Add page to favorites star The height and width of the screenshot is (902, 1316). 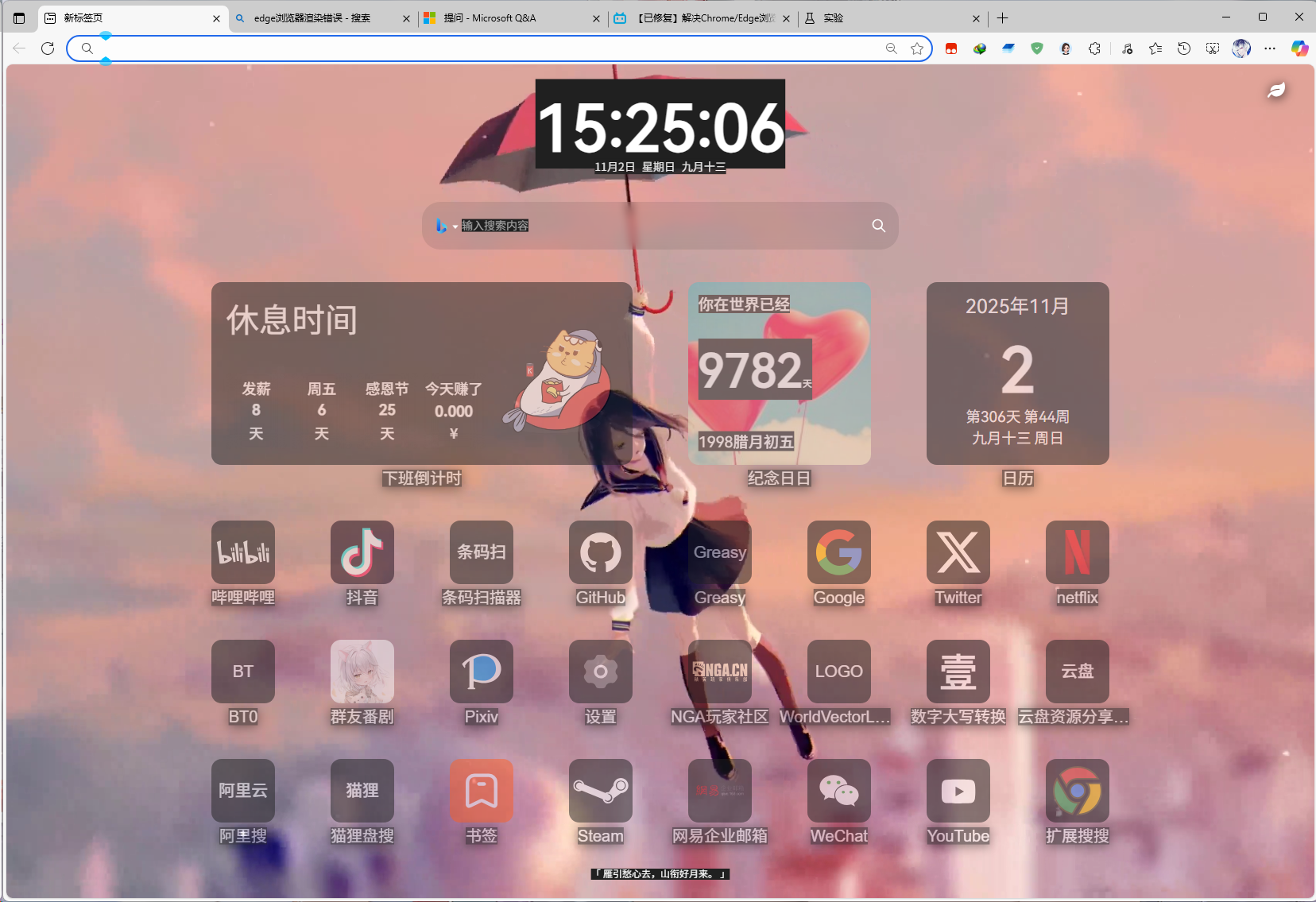917,48
